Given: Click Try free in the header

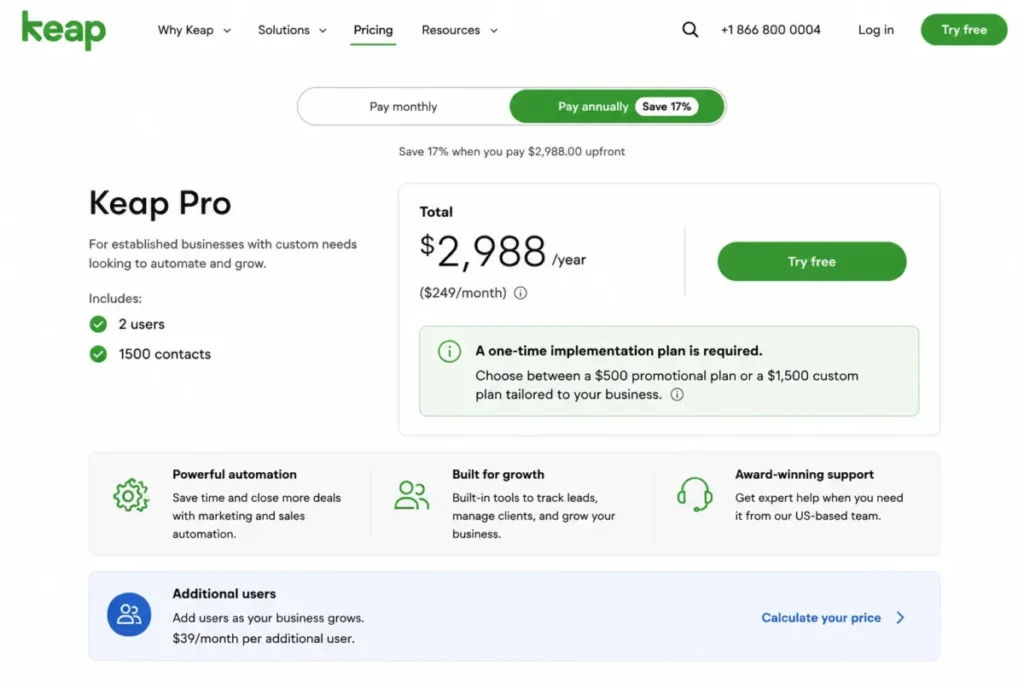Looking at the screenshot, I should tap(964, 30).
